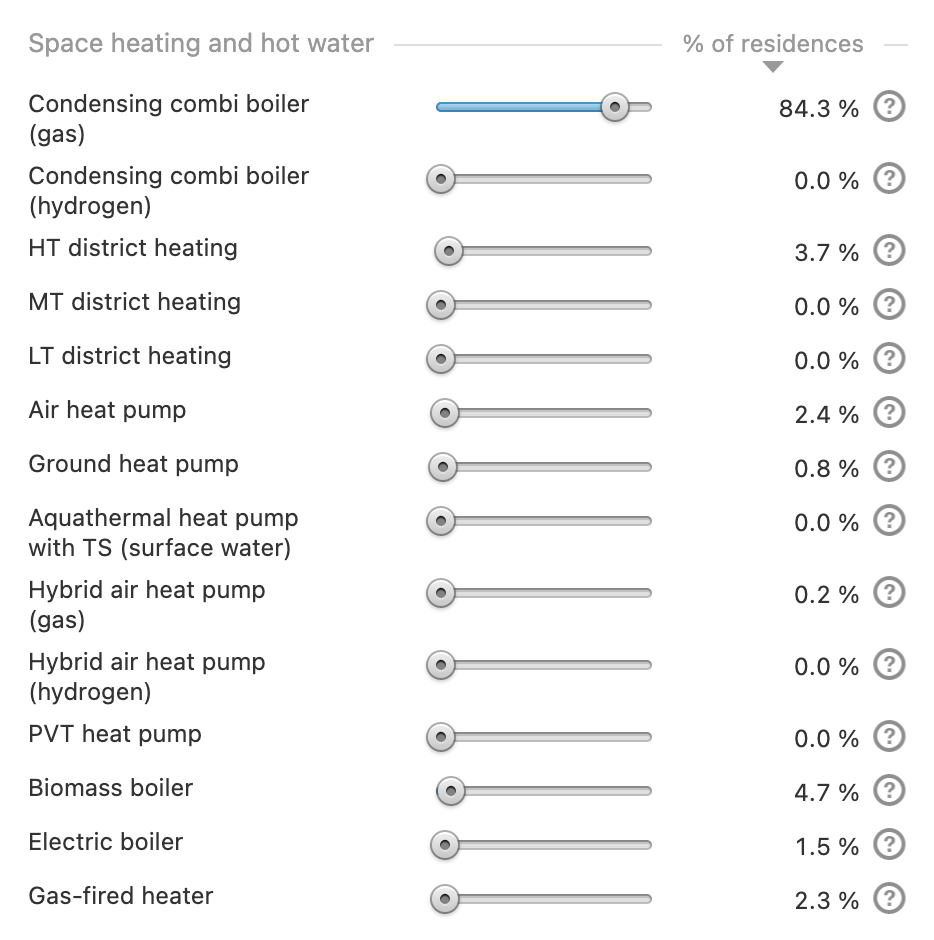
Task: Select the Space heating and hot water header
Action: [x=201, y=44]
